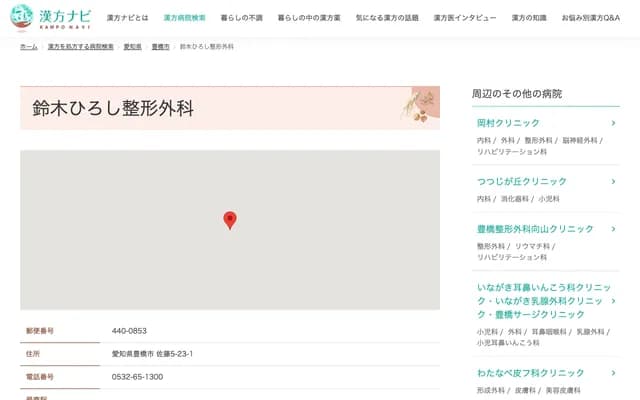Open 暮らしの不調 menu item
Viewport: 640px width, 400px height.
[242, 18]
